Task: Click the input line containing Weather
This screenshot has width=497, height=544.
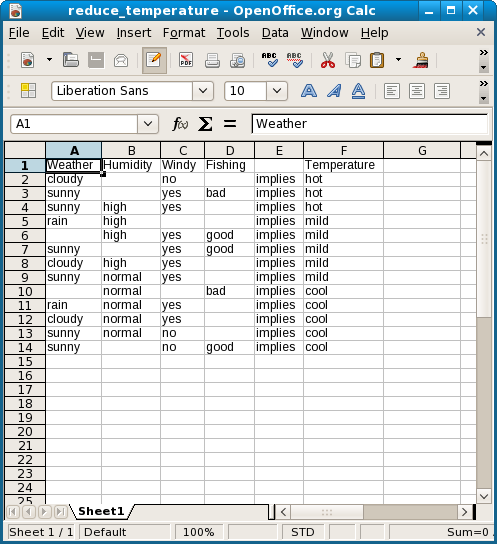Action: click(370, 124)
